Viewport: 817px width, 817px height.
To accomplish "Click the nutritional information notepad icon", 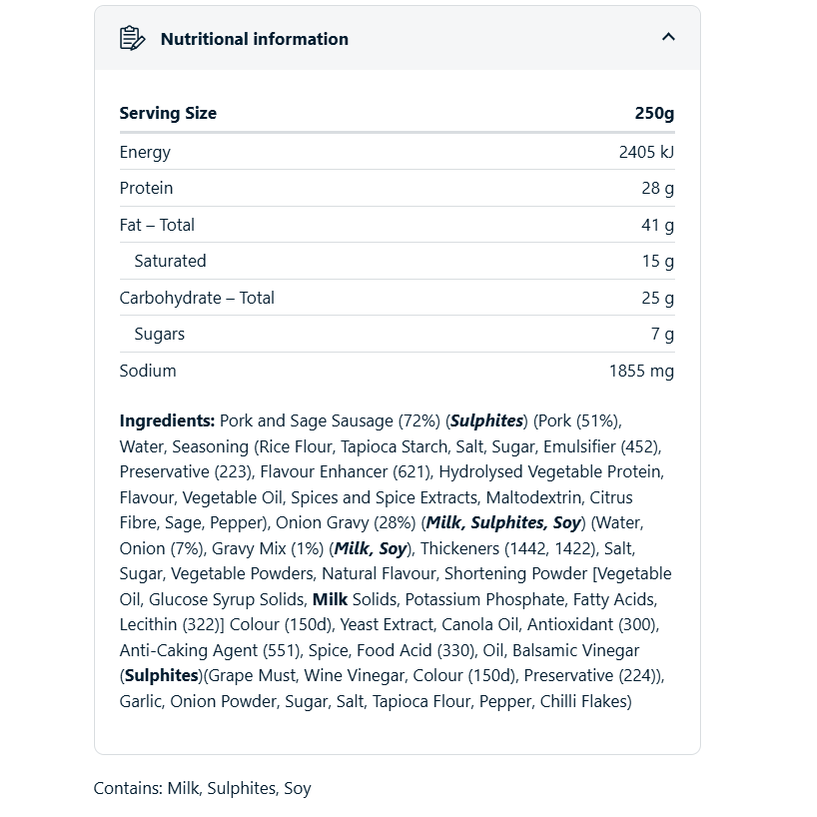I will 132,39.
